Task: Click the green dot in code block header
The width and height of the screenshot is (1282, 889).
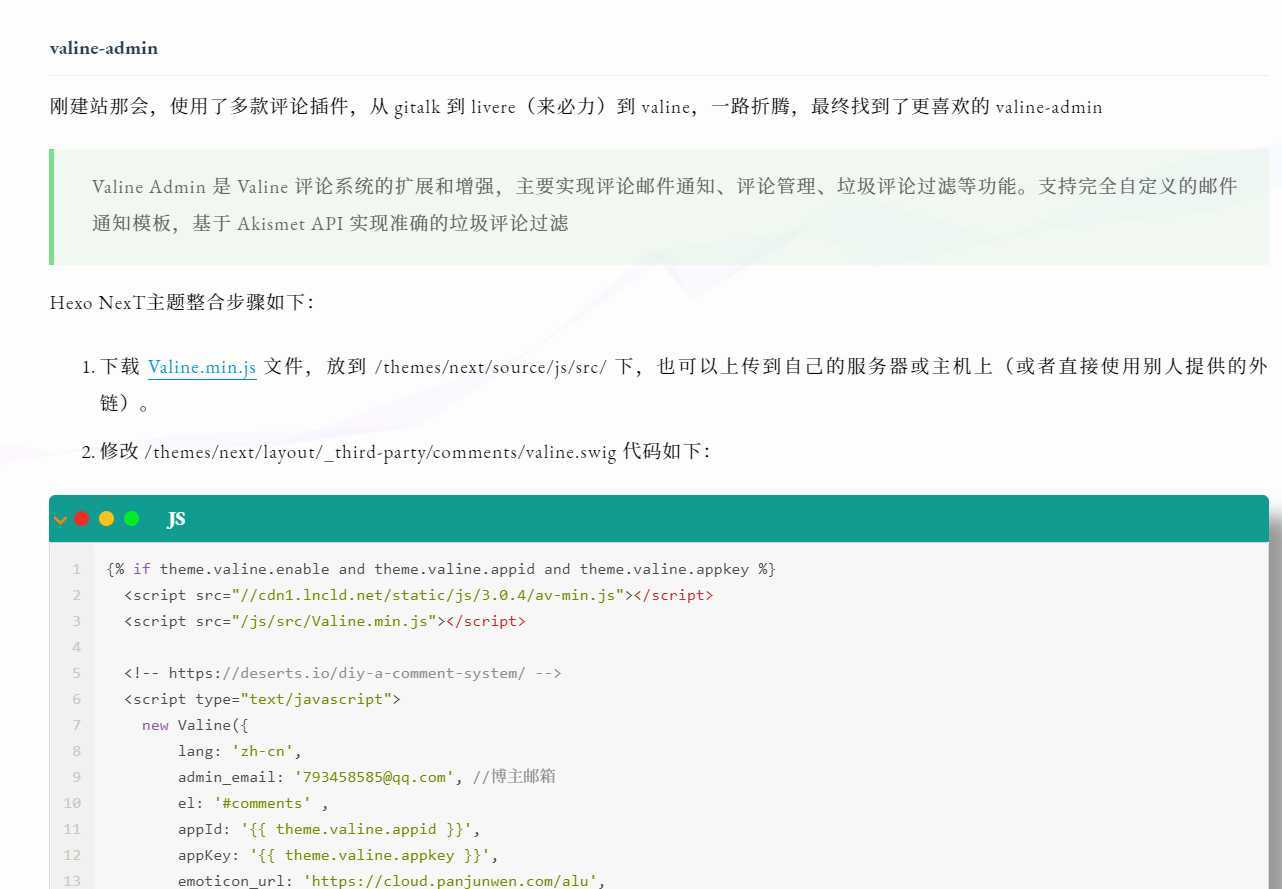Action: (131, 518)
